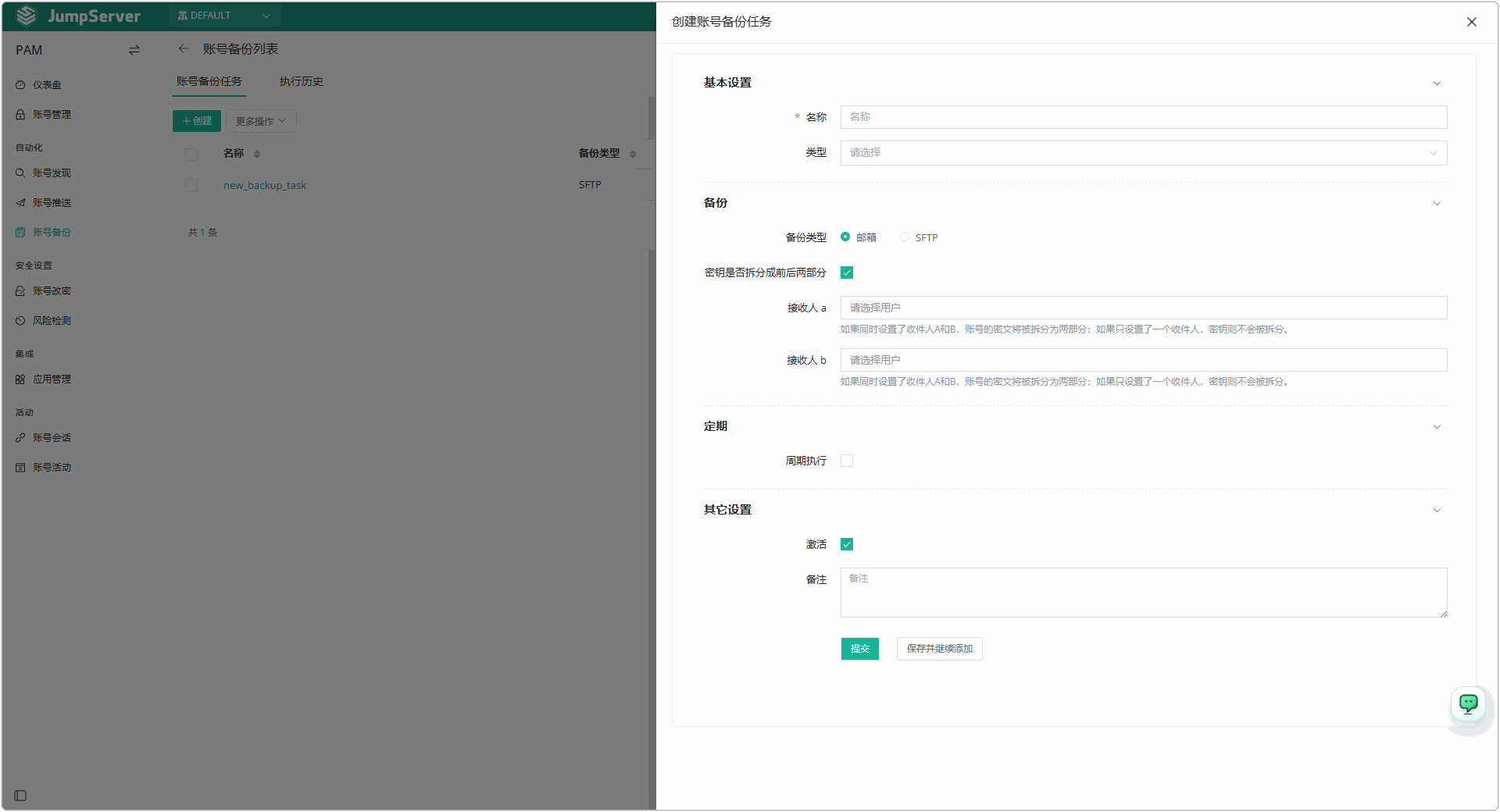
Task: Switch to the 账号备份任务 tab
Action: [209, 81]
